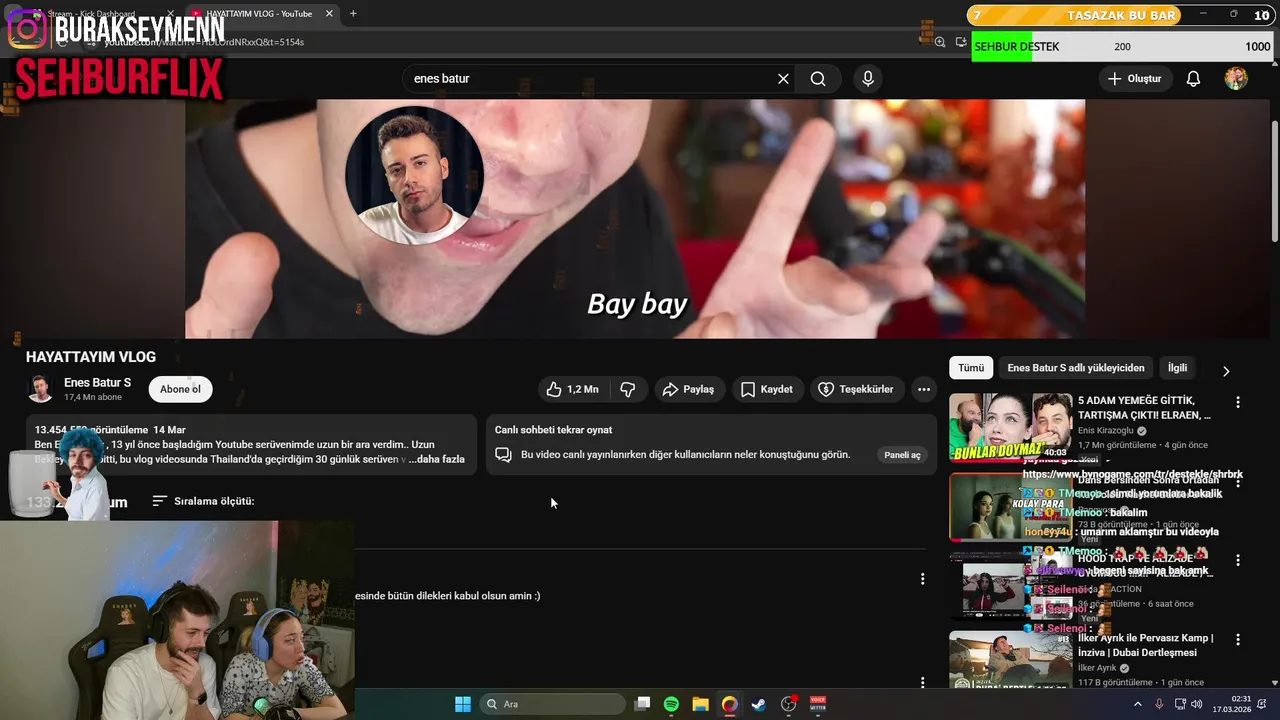The height and width of the screenshot is (720, 1280).
Task: Close the HAYATTAYIM VLOG tab
Action: click(x=329, y=14)
